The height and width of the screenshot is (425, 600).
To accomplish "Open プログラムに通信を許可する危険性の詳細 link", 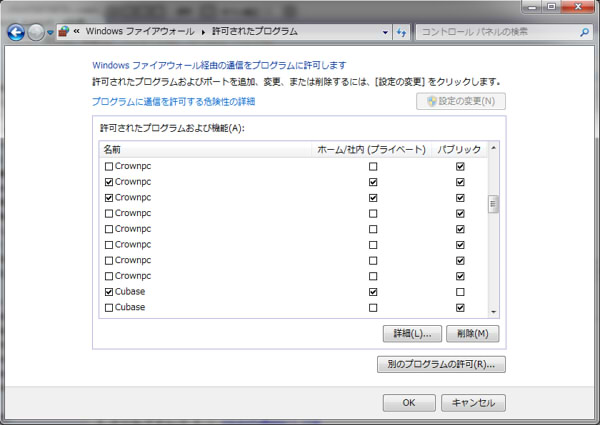I will (x=173, y=101).
